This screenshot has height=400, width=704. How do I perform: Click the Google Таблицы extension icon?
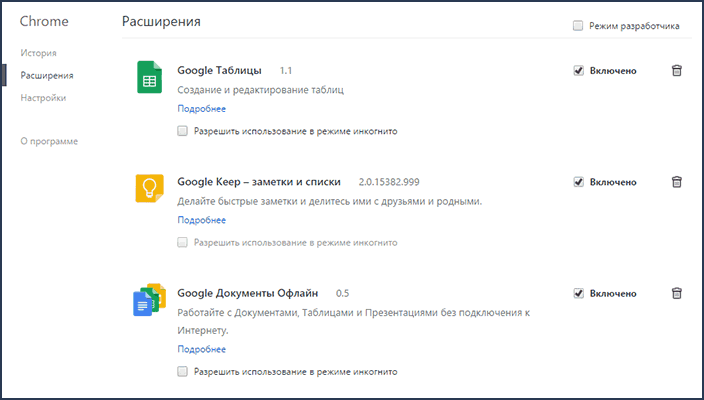[149, 78]
